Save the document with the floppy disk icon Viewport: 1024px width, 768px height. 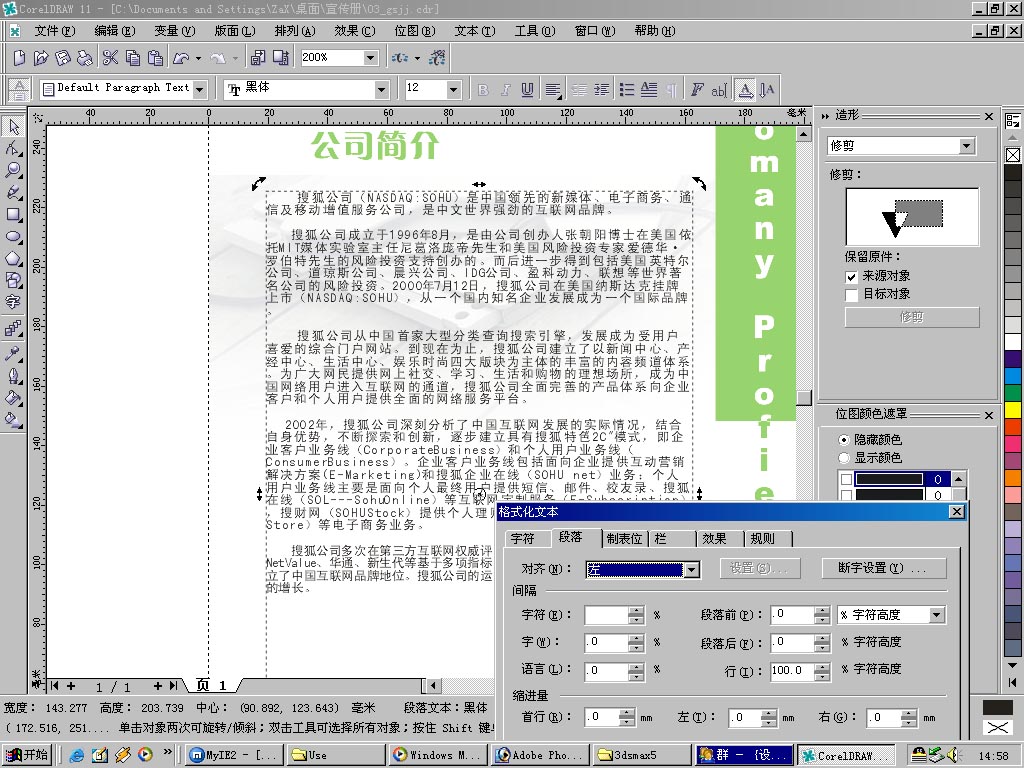(63, 58)
